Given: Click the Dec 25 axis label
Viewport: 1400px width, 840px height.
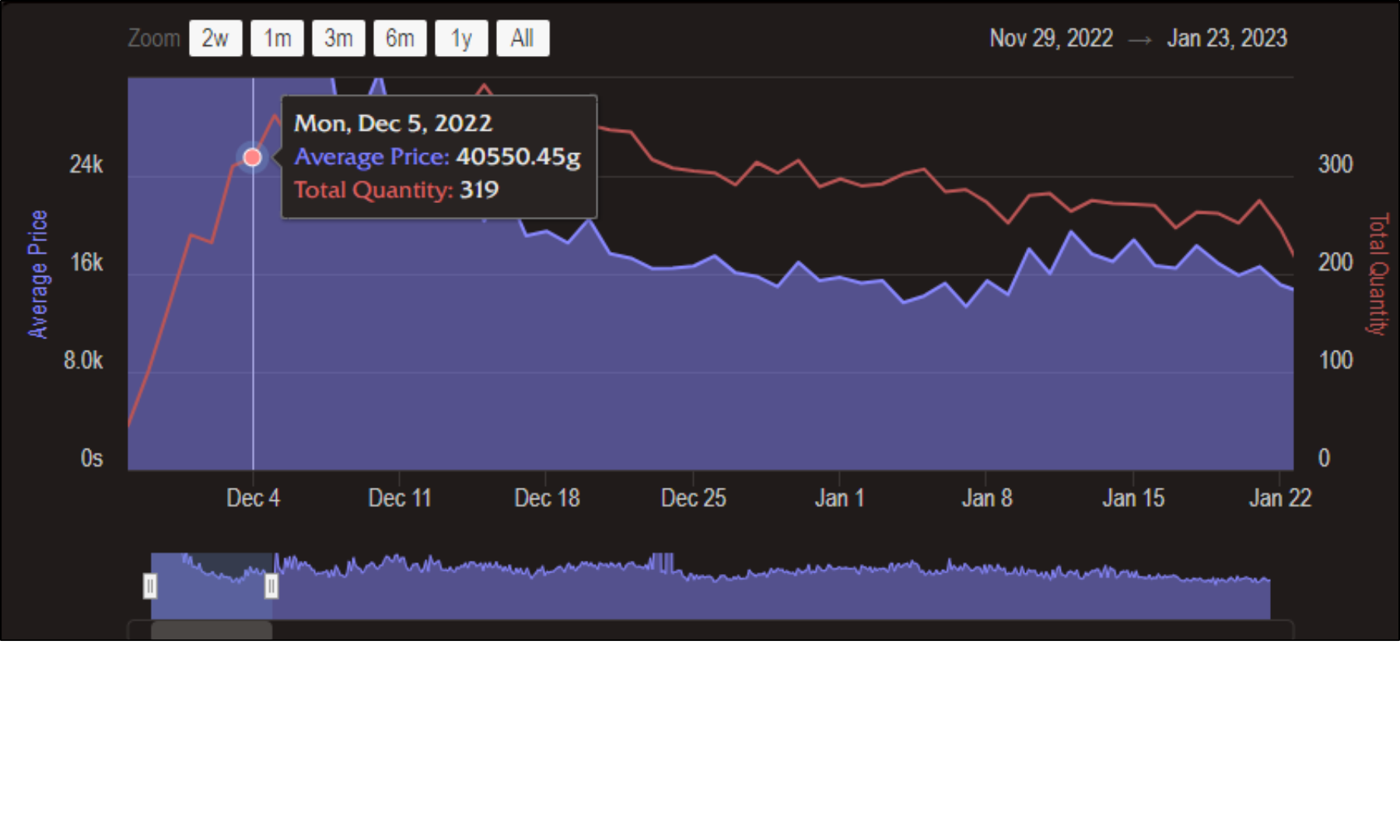Looking at the screenshot, I should 693,498.
